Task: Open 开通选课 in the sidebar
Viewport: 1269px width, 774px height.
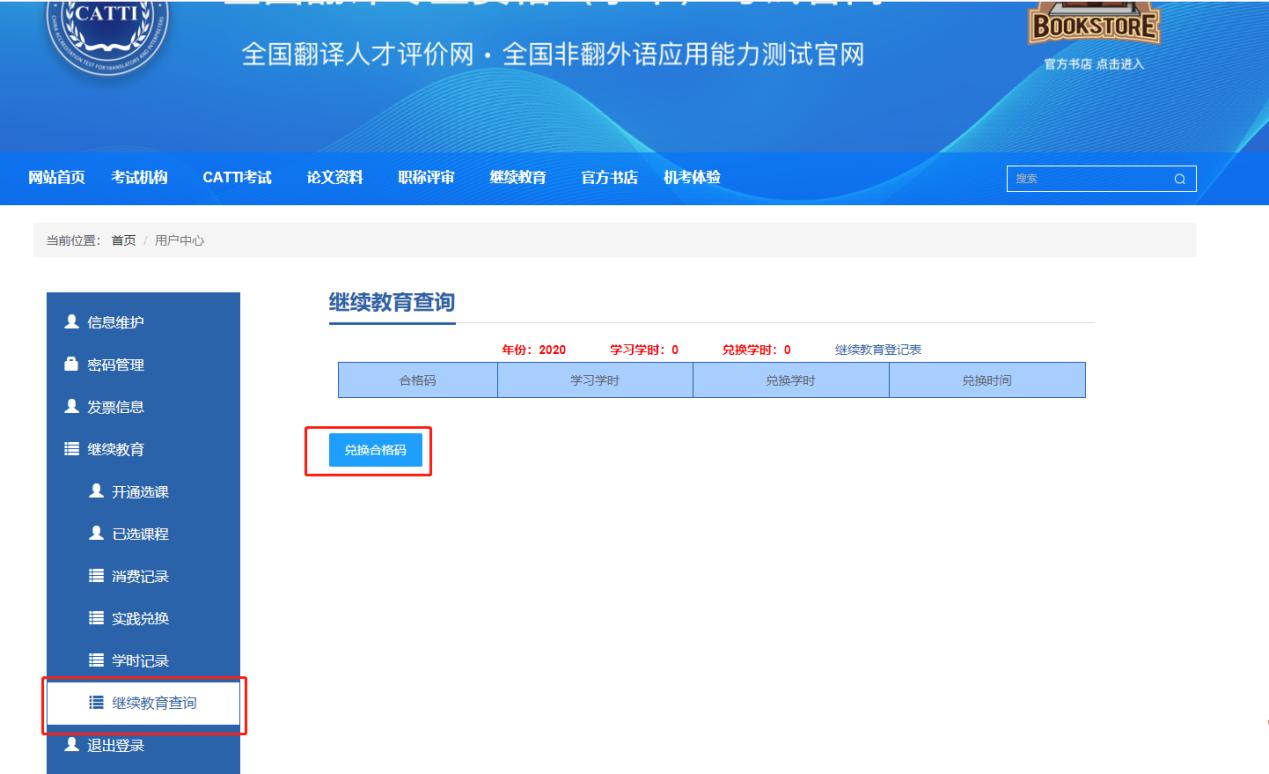Action: pyautogui.click(x=140, y=492)
